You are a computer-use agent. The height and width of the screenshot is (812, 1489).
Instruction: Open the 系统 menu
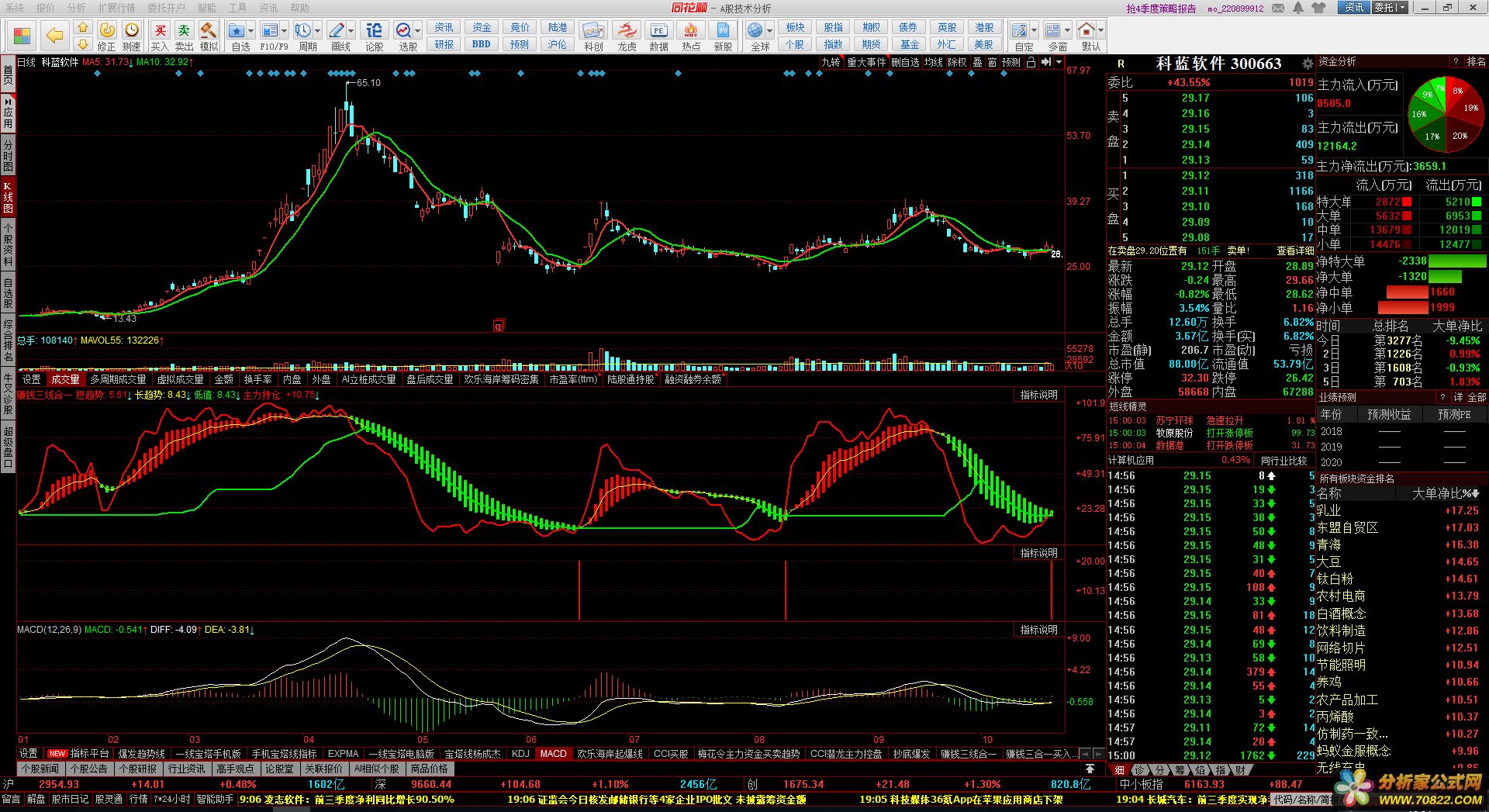15,8
